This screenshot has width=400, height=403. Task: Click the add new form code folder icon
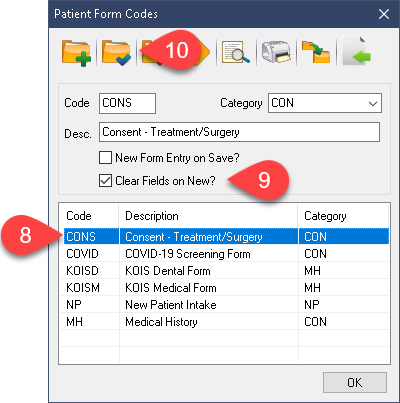(76, 53)
